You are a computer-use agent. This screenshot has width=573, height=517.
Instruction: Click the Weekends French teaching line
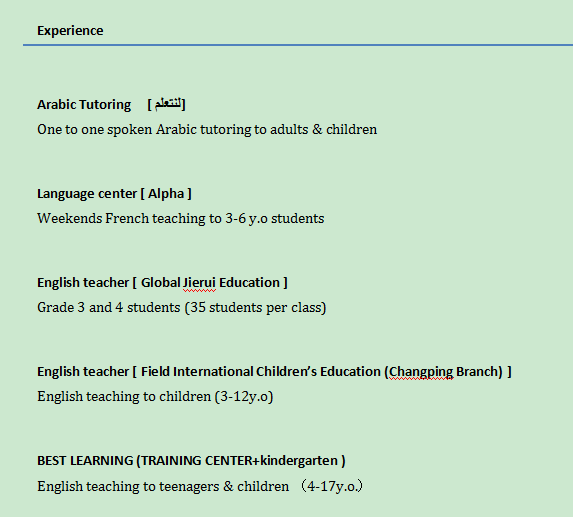point(181,218)
